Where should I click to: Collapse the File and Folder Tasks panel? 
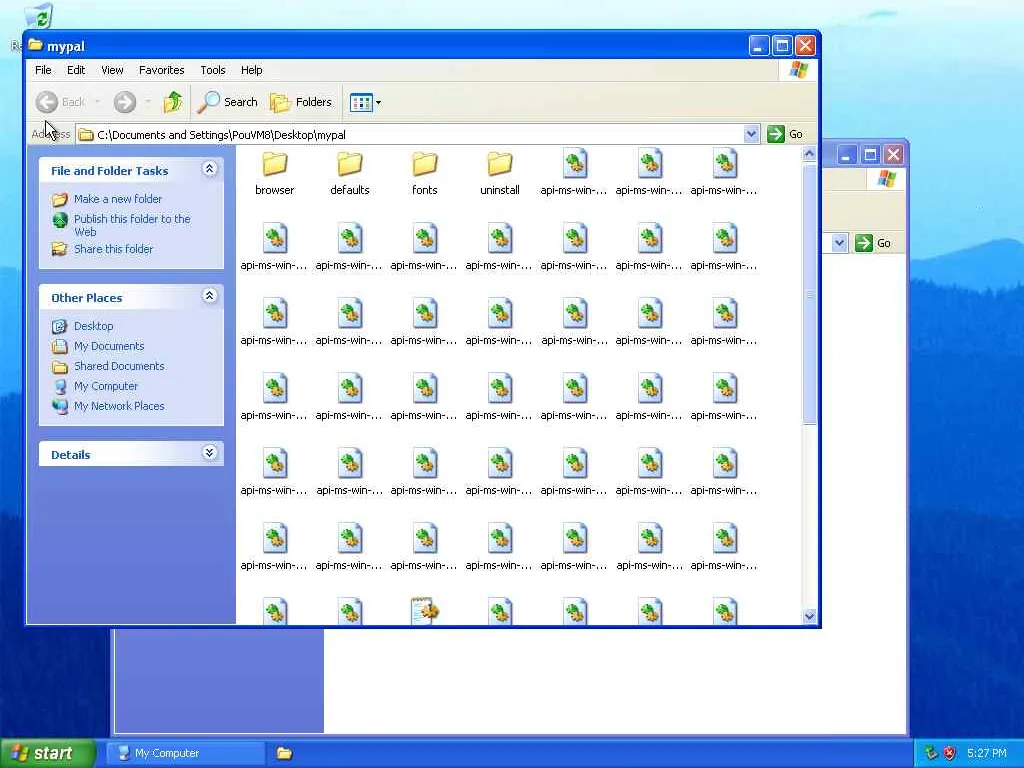[210, 169]
